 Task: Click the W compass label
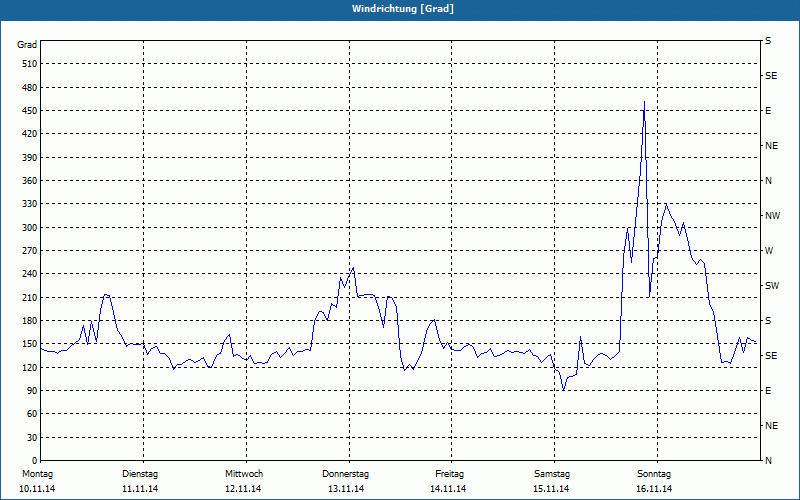point(769,251)
